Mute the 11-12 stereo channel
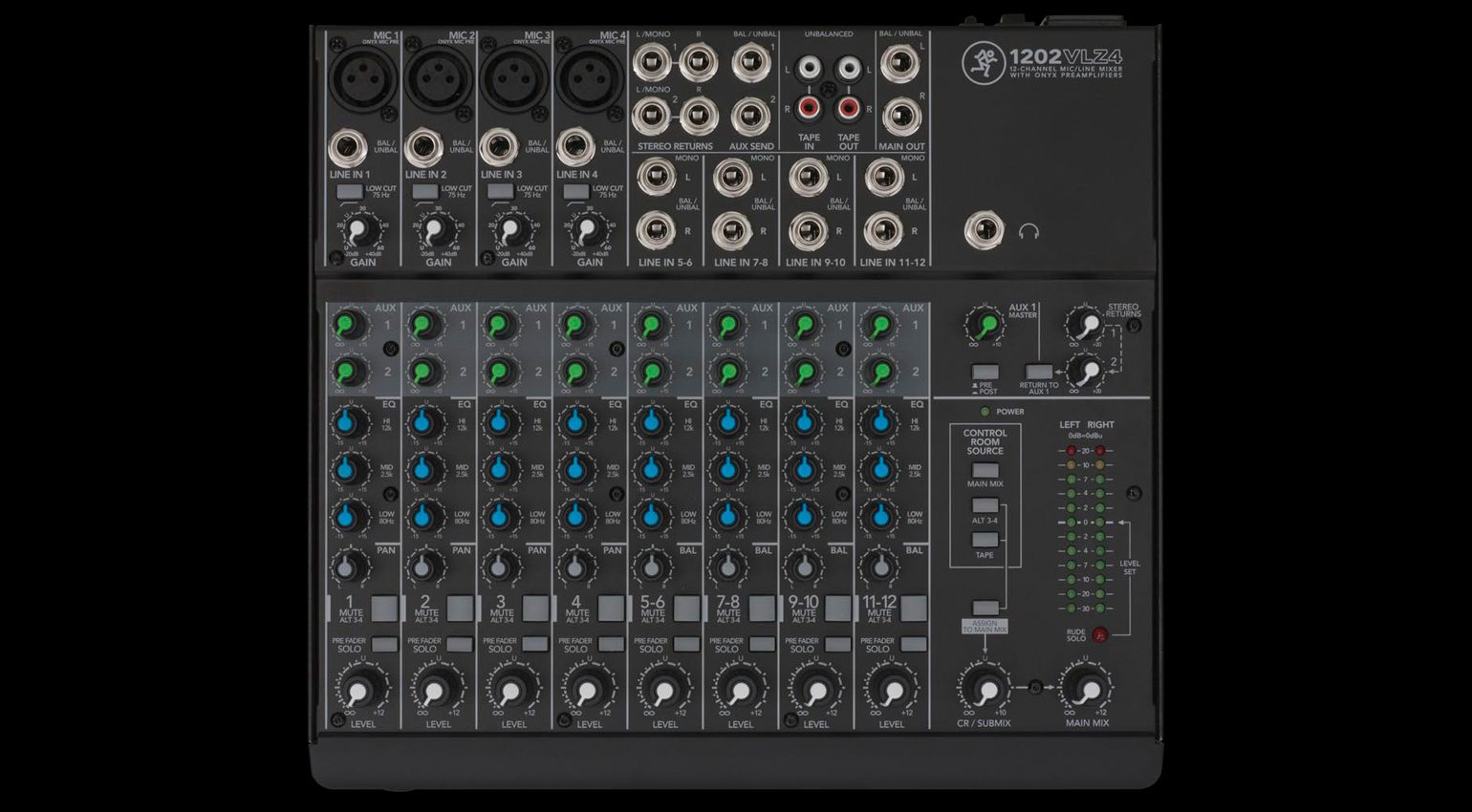Image resolution: width=1472 pixels, height=812 pixels. (914, 609)
